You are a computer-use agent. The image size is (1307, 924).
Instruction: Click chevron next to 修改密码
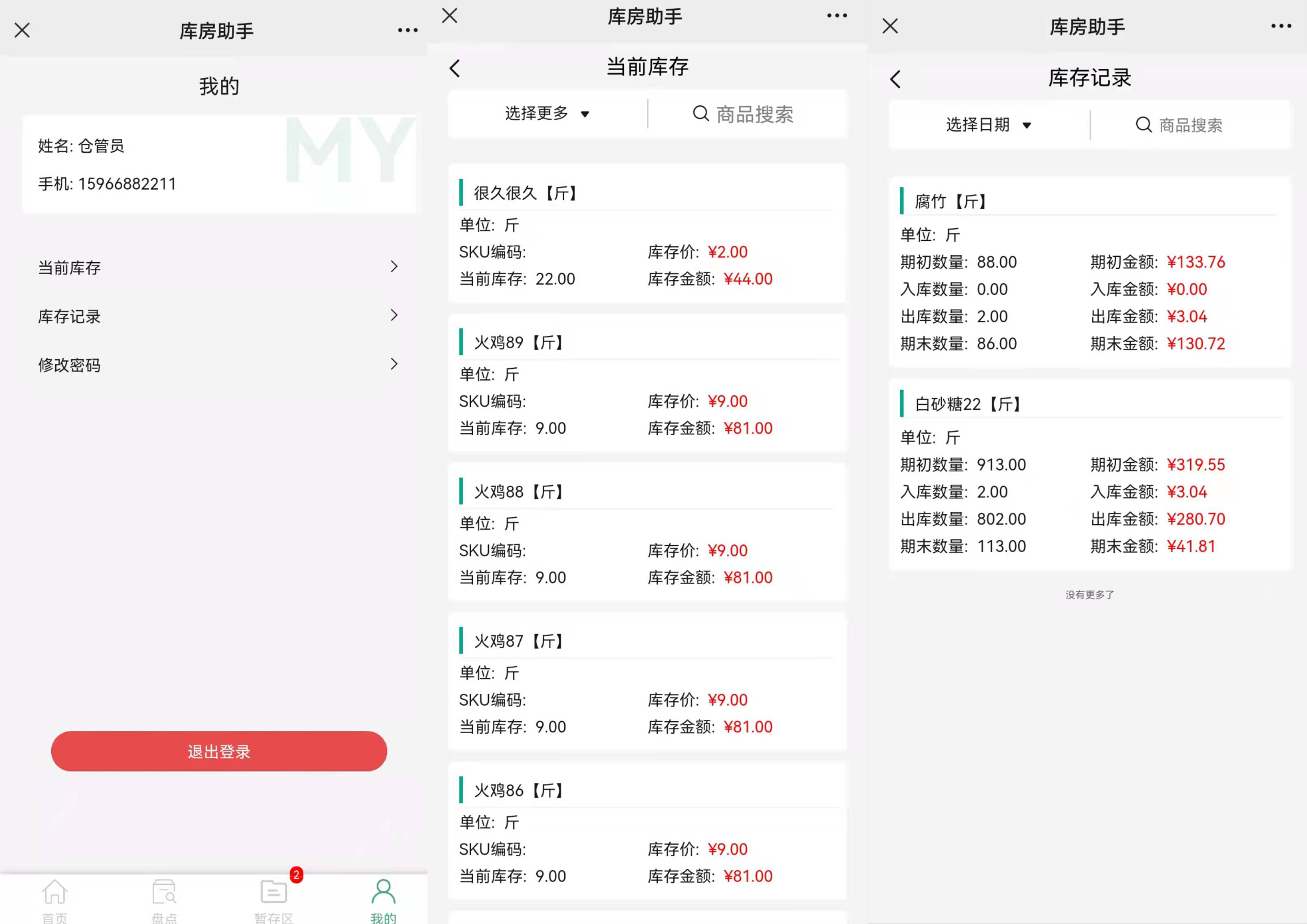[394, 364]
